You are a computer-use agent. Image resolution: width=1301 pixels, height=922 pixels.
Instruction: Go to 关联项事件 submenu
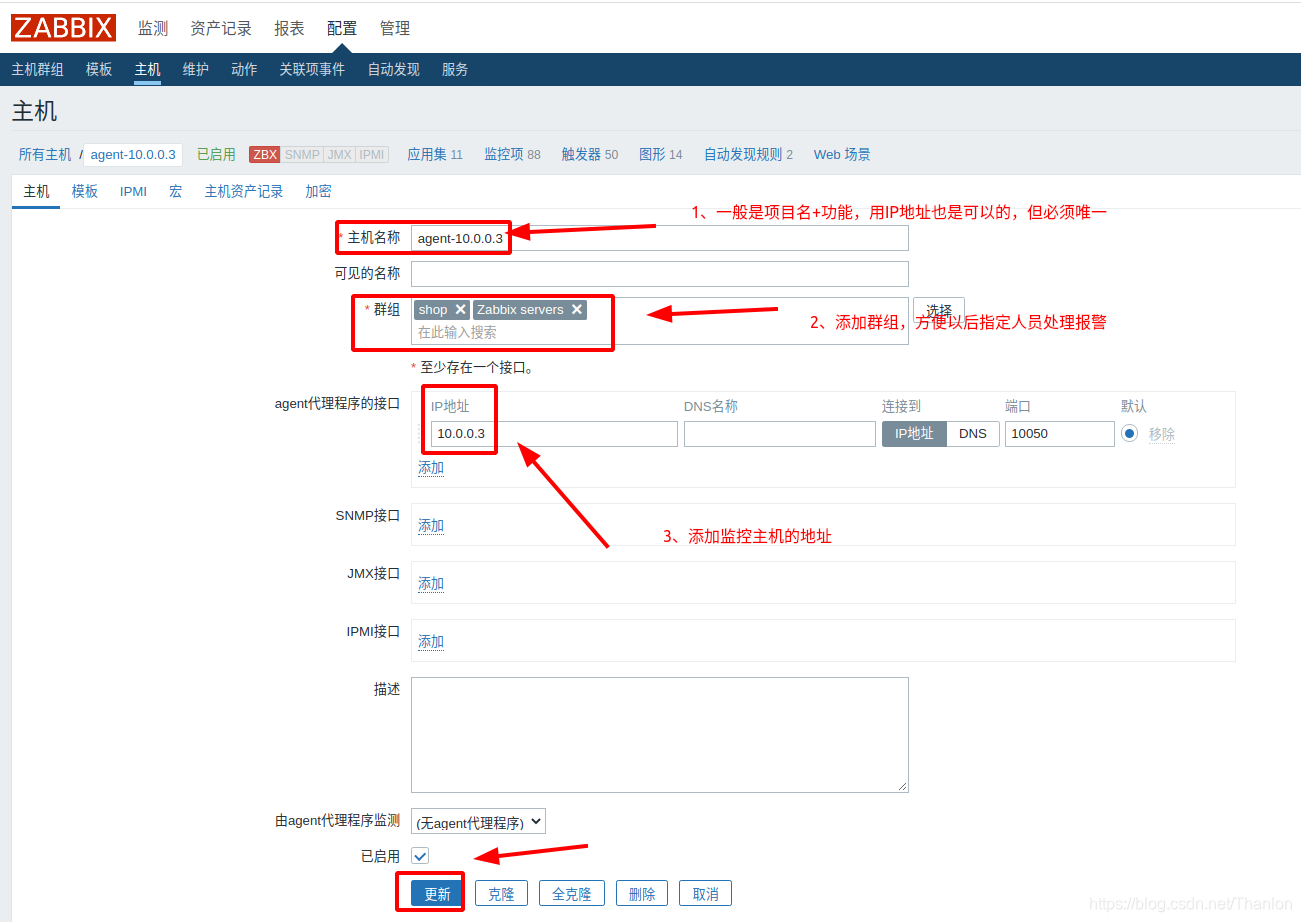click(x=312, y=69)
